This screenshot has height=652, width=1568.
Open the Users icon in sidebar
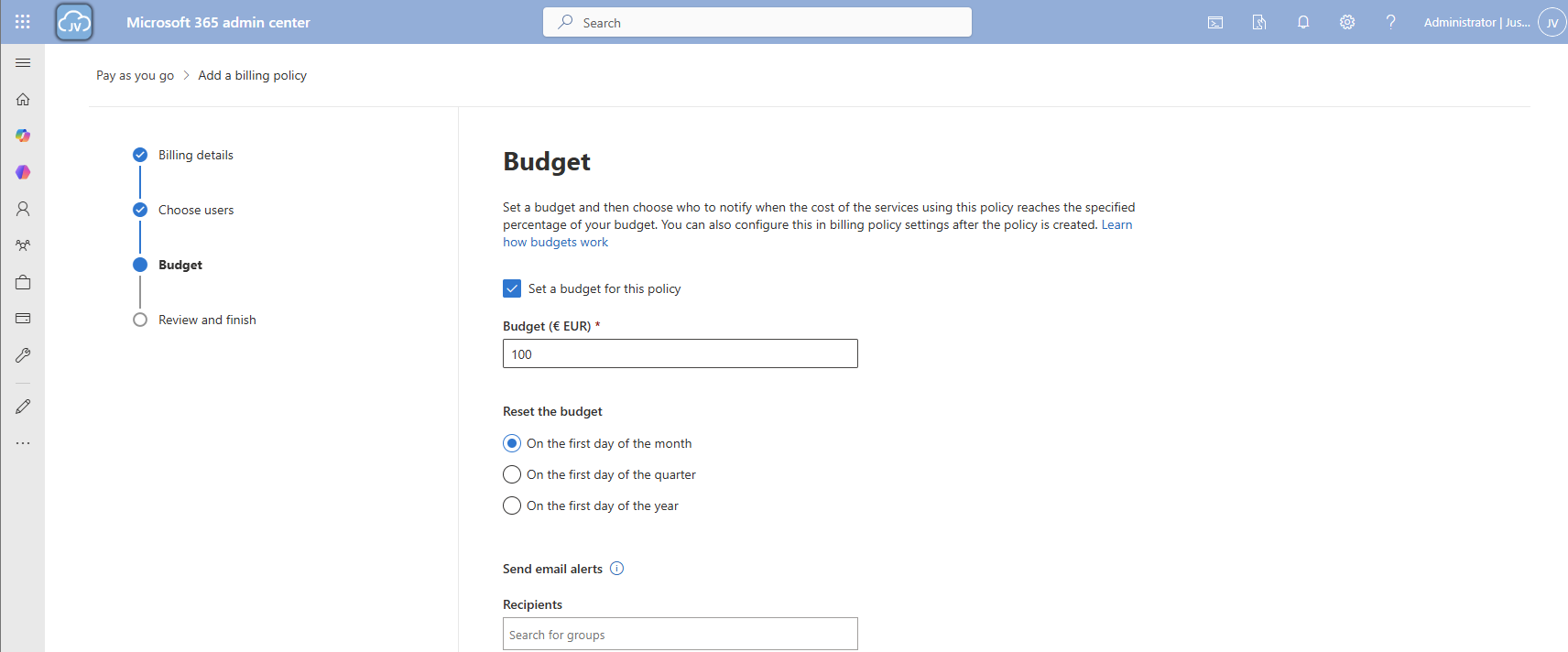(23, 209)
